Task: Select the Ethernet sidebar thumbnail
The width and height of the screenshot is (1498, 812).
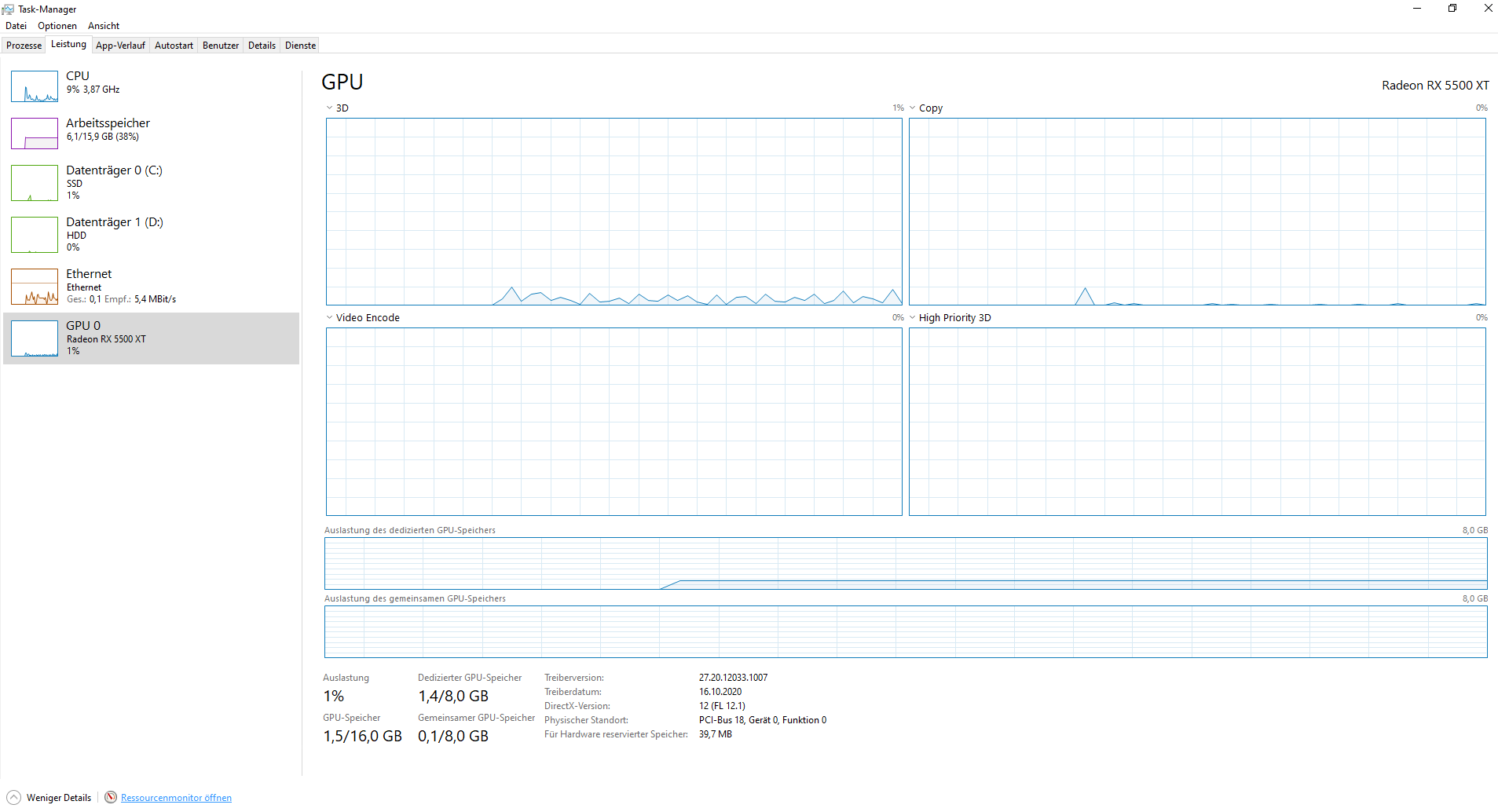Action: click(x=34, y=286)
